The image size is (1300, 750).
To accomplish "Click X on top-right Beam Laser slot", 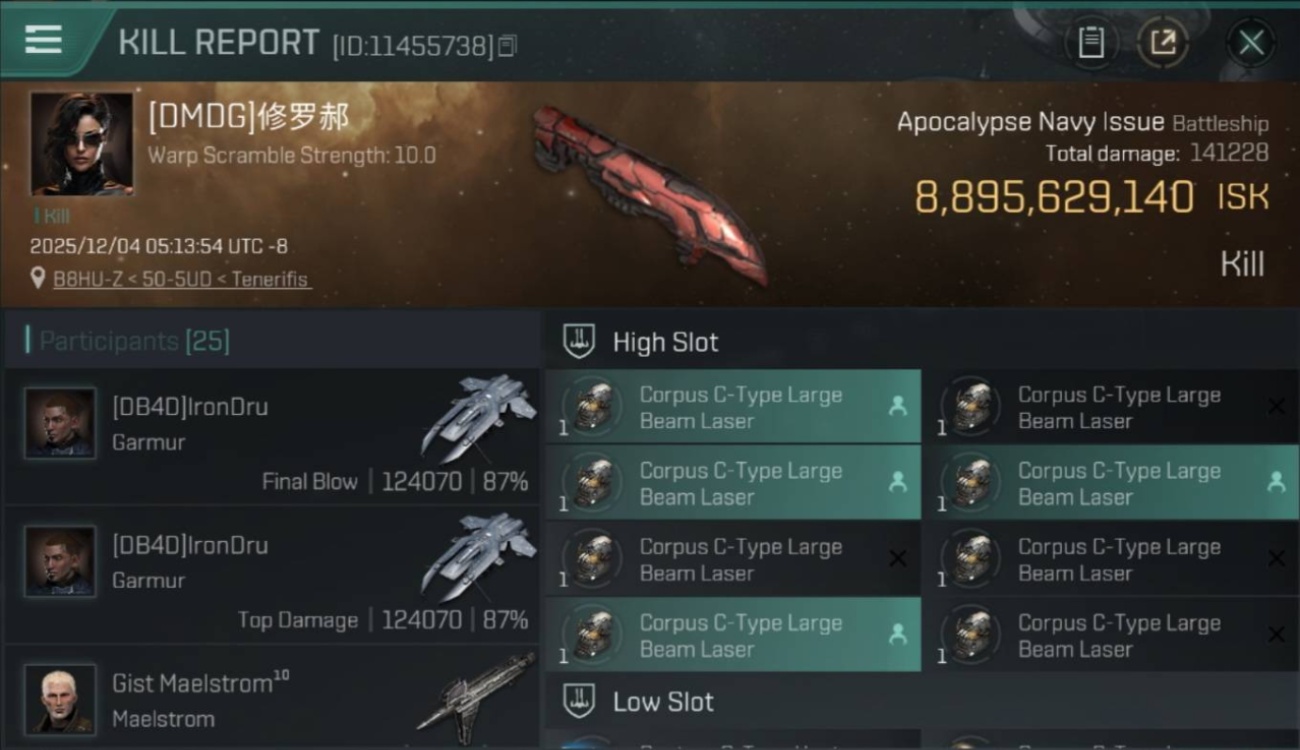I will pyautogui.click(x=1276, y=407).
